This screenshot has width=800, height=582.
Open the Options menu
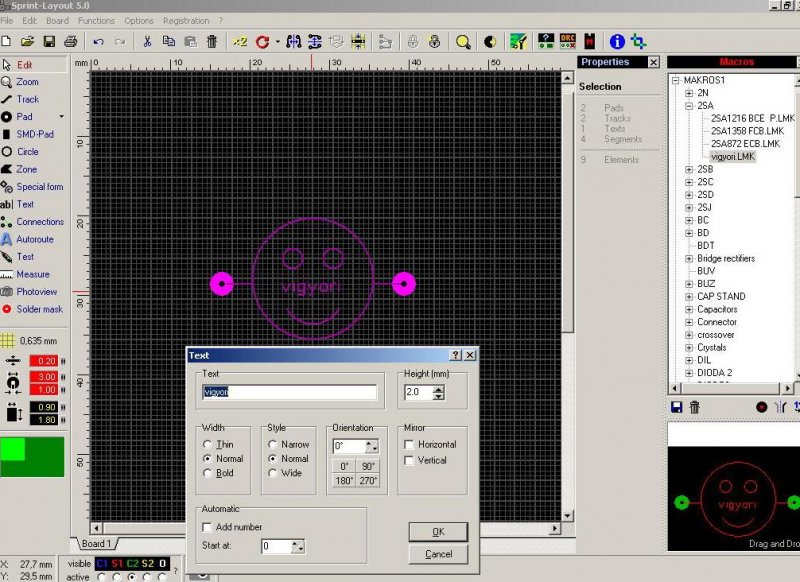139,21
